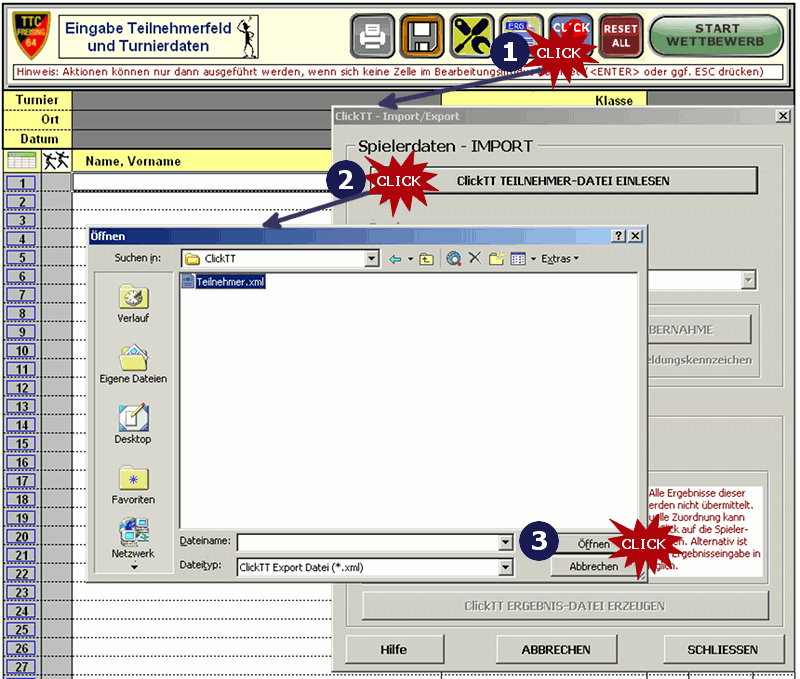Open Verlauf in the places sidebar

(x=133, y=304)
